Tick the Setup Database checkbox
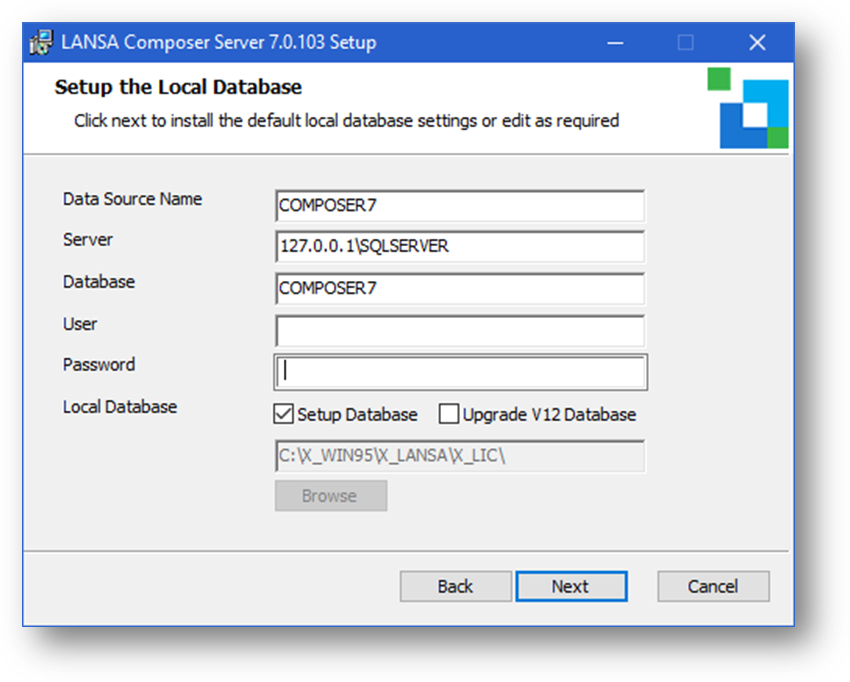This screenshot has height=682, width=850. coord(284,414)
